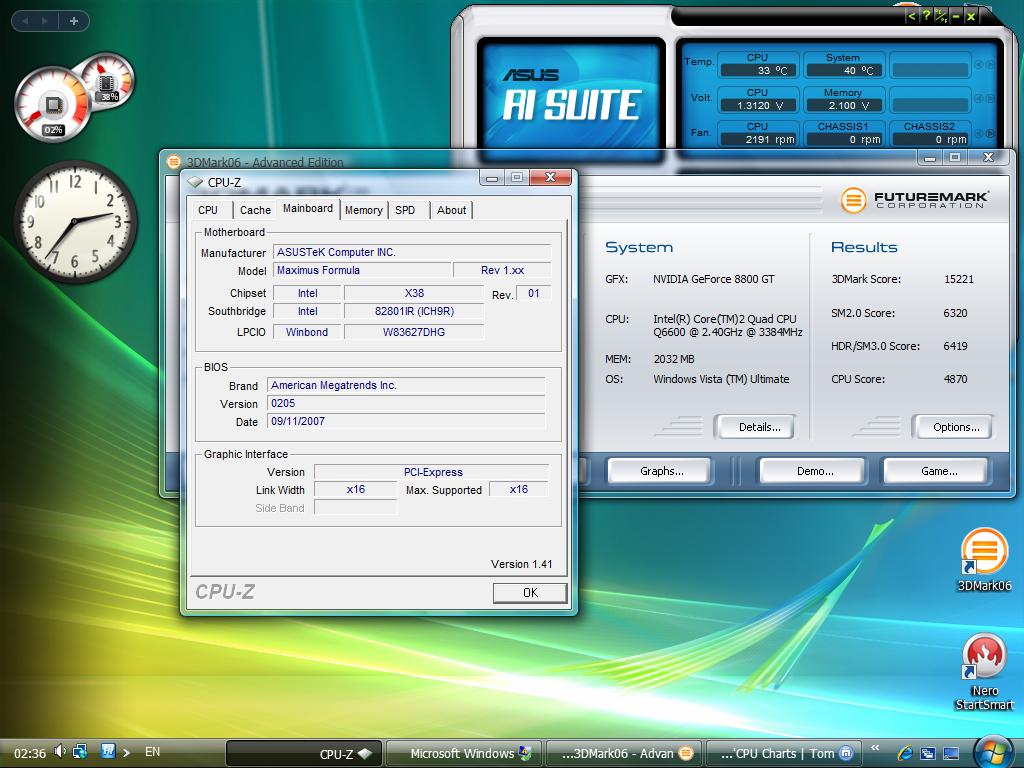Click the switch between windows quick launch icon
This screenshot has height=768, width=1024.
point(927,754)
